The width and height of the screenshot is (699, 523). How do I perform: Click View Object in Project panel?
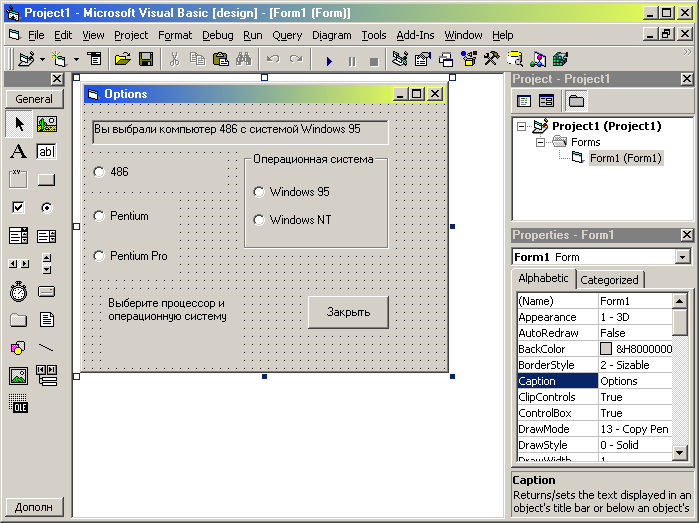point(546,101)
